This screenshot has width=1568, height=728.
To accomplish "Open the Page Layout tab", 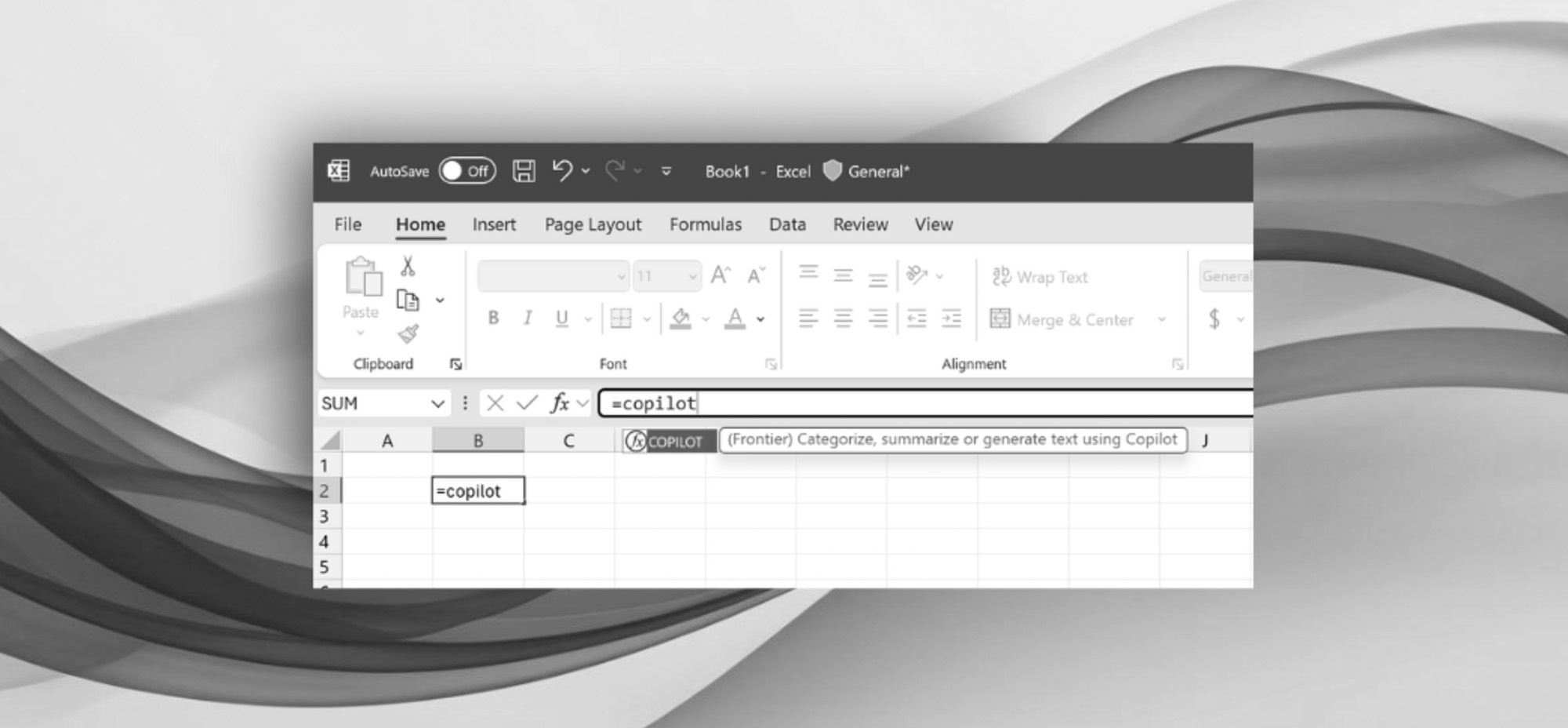I will click(593, 225).
